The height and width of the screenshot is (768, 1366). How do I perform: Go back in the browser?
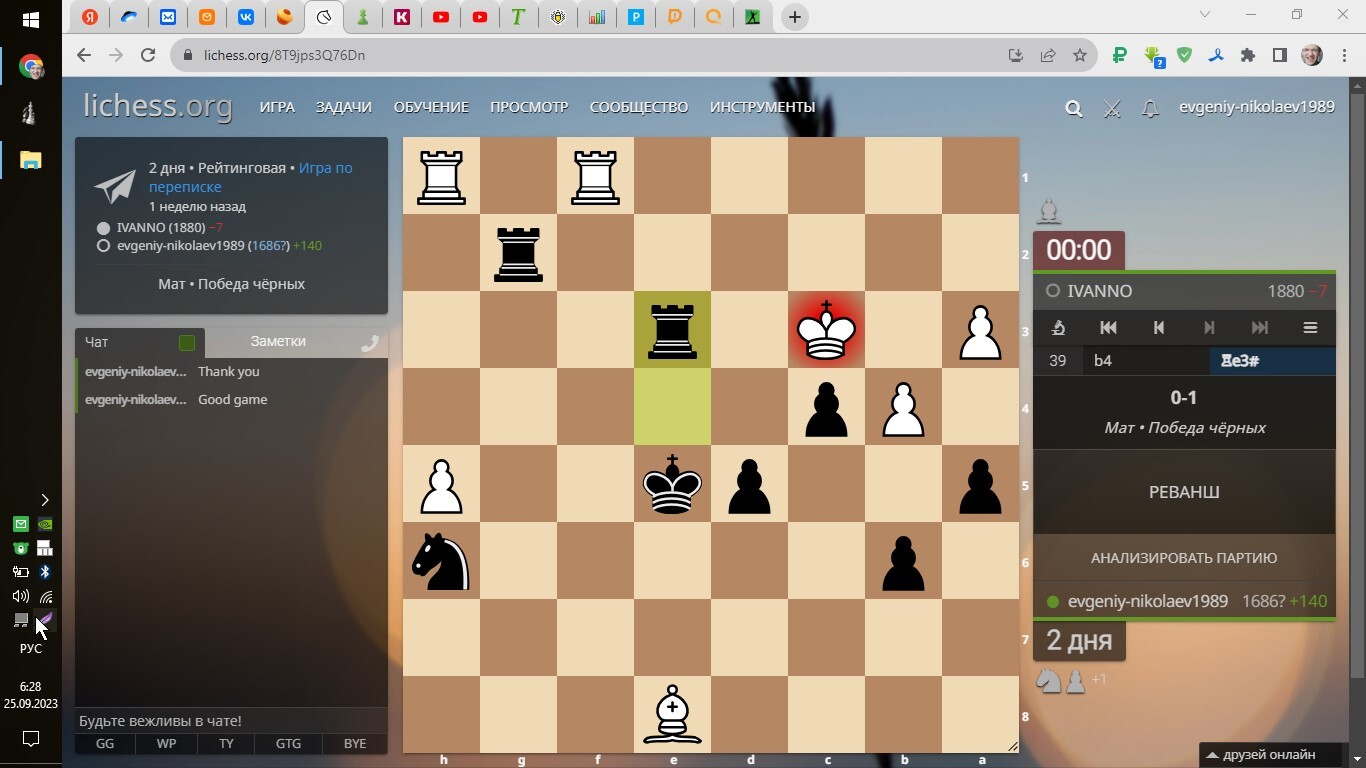click(x=84, y=56)
